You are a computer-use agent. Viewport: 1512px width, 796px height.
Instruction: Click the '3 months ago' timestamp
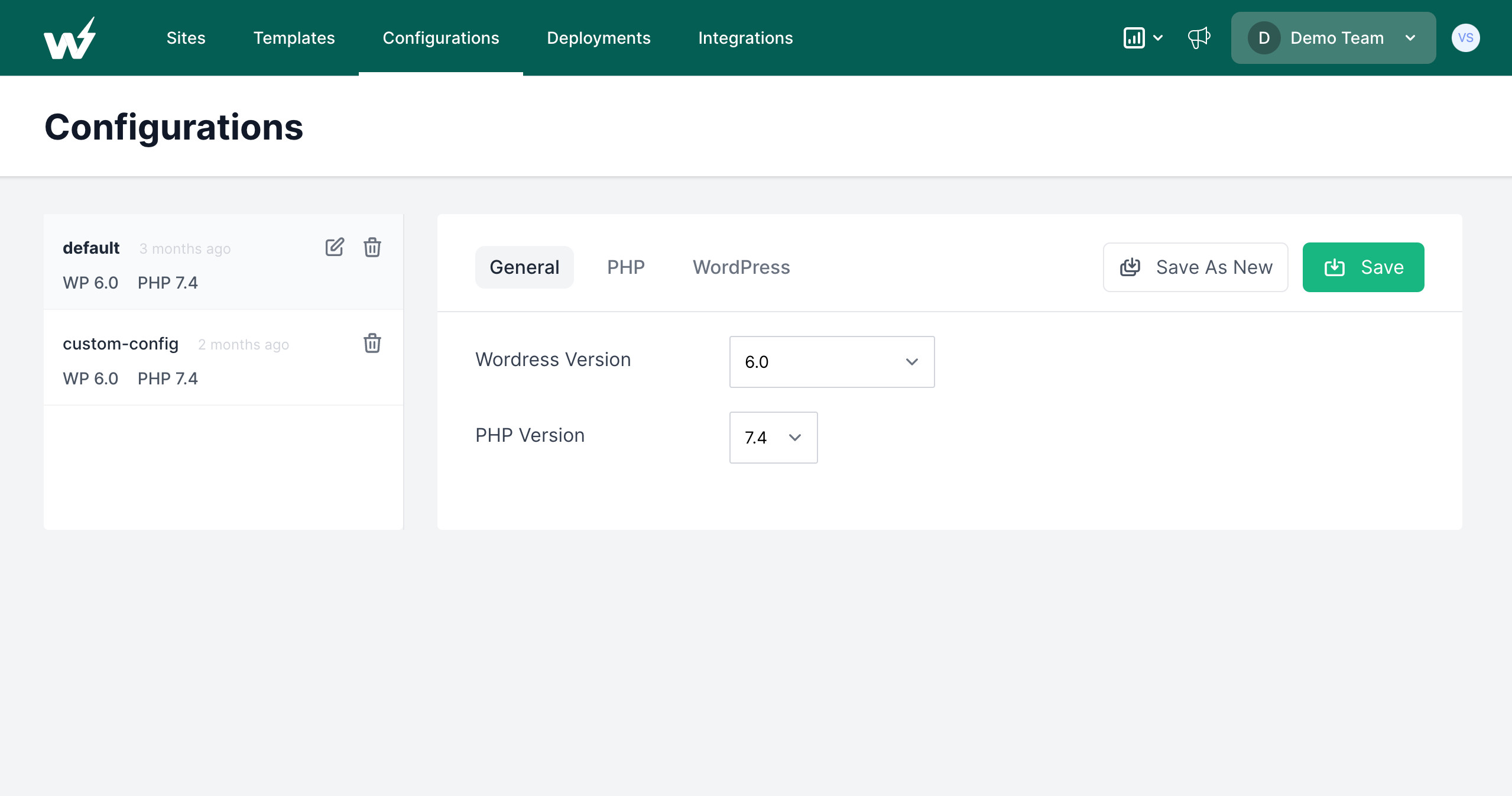pyautogui.click(x=185, y=249)
